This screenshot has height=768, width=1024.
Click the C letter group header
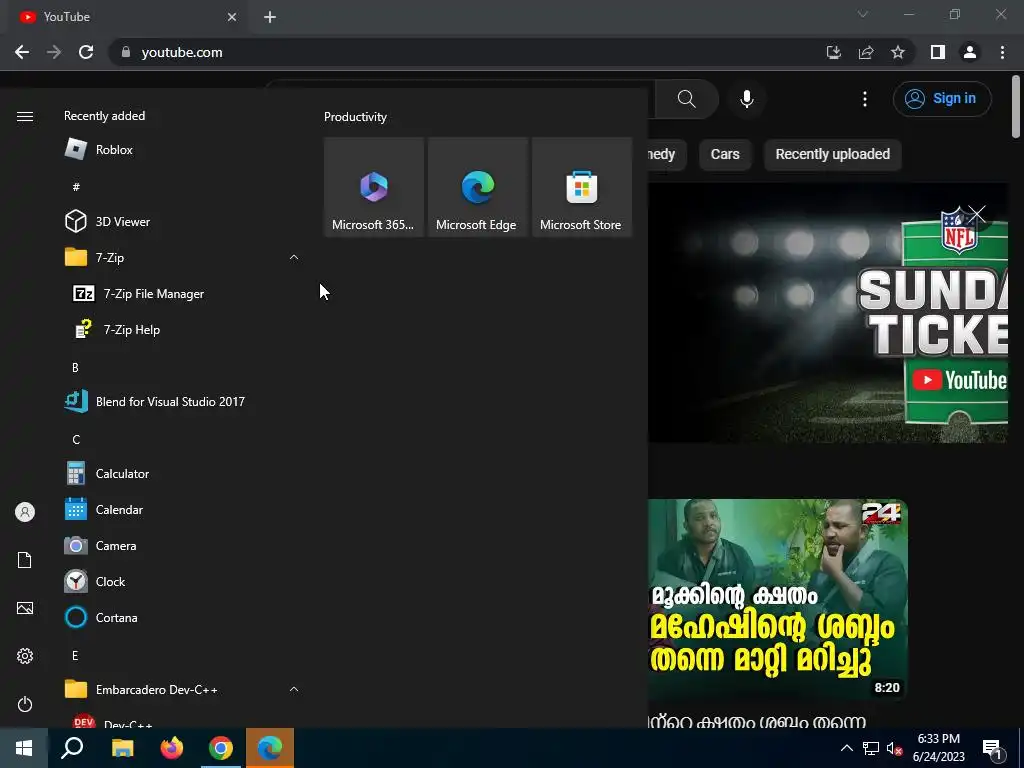click(76, 440)
